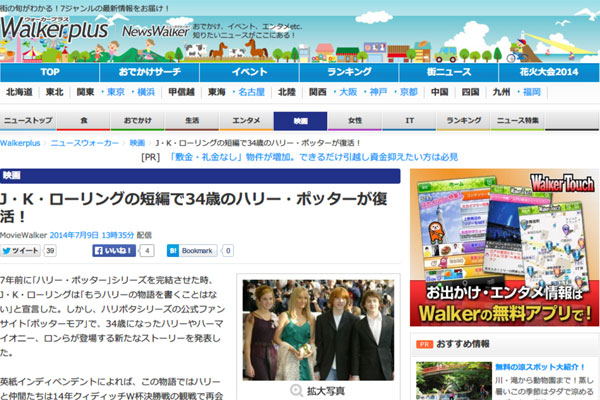Select the 横浜 city link

point(146,92)
